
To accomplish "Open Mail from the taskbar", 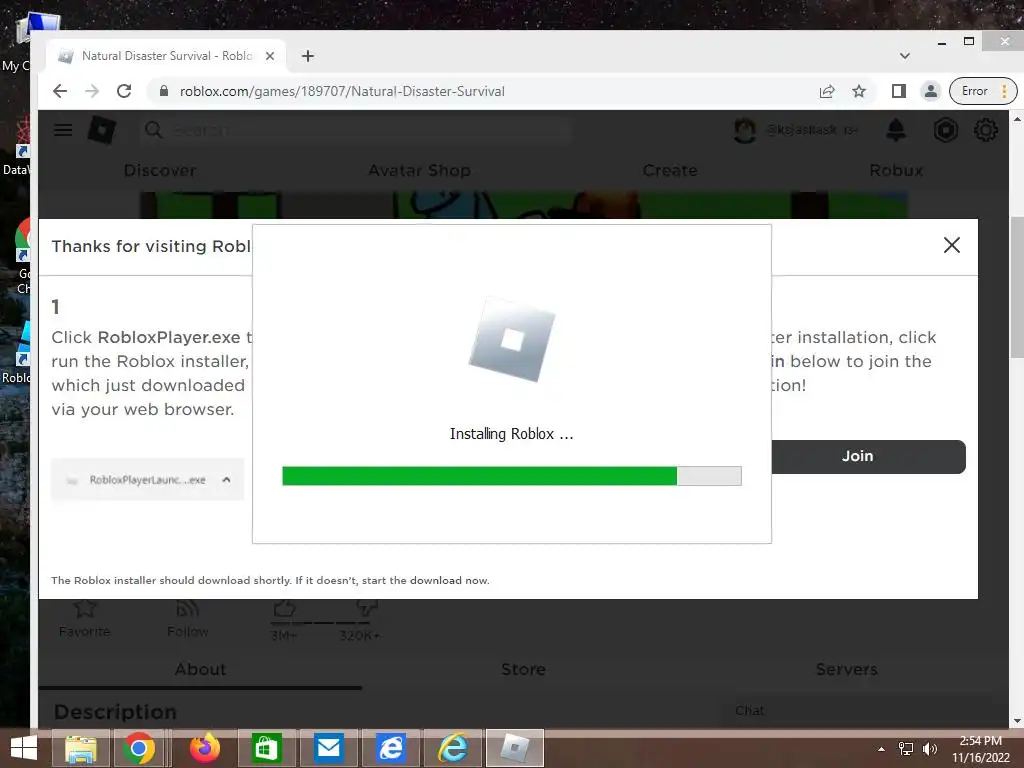I will (328, 748).
